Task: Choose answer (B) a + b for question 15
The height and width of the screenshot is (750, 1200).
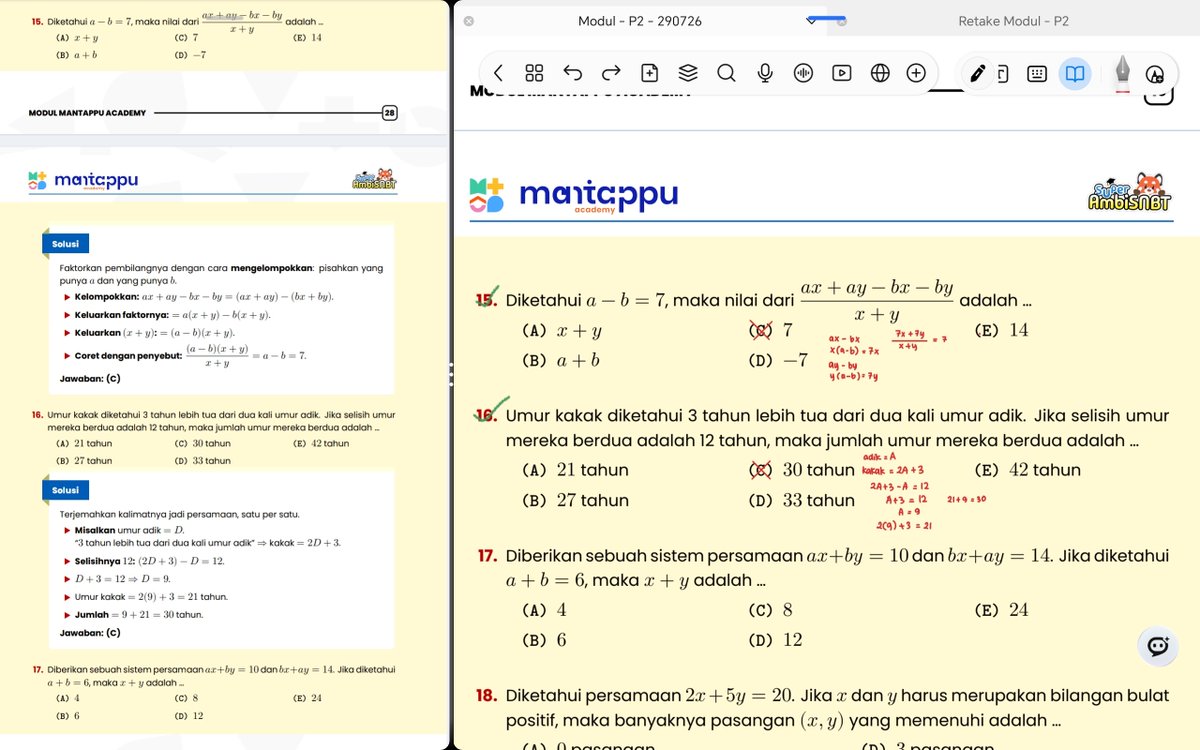Action: 561,360
